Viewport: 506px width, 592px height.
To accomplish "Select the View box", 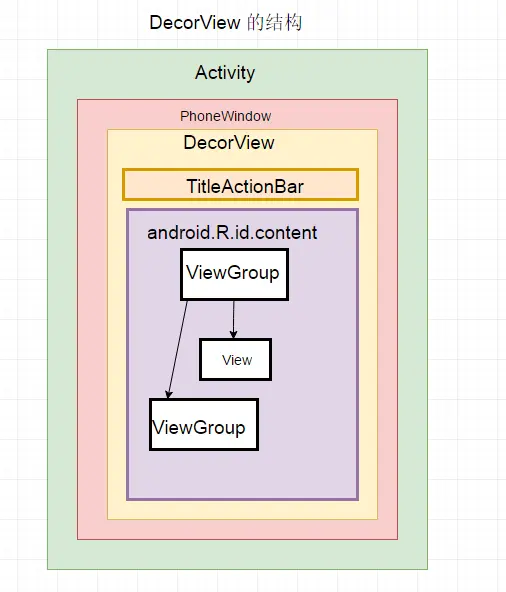I will 236,359.
